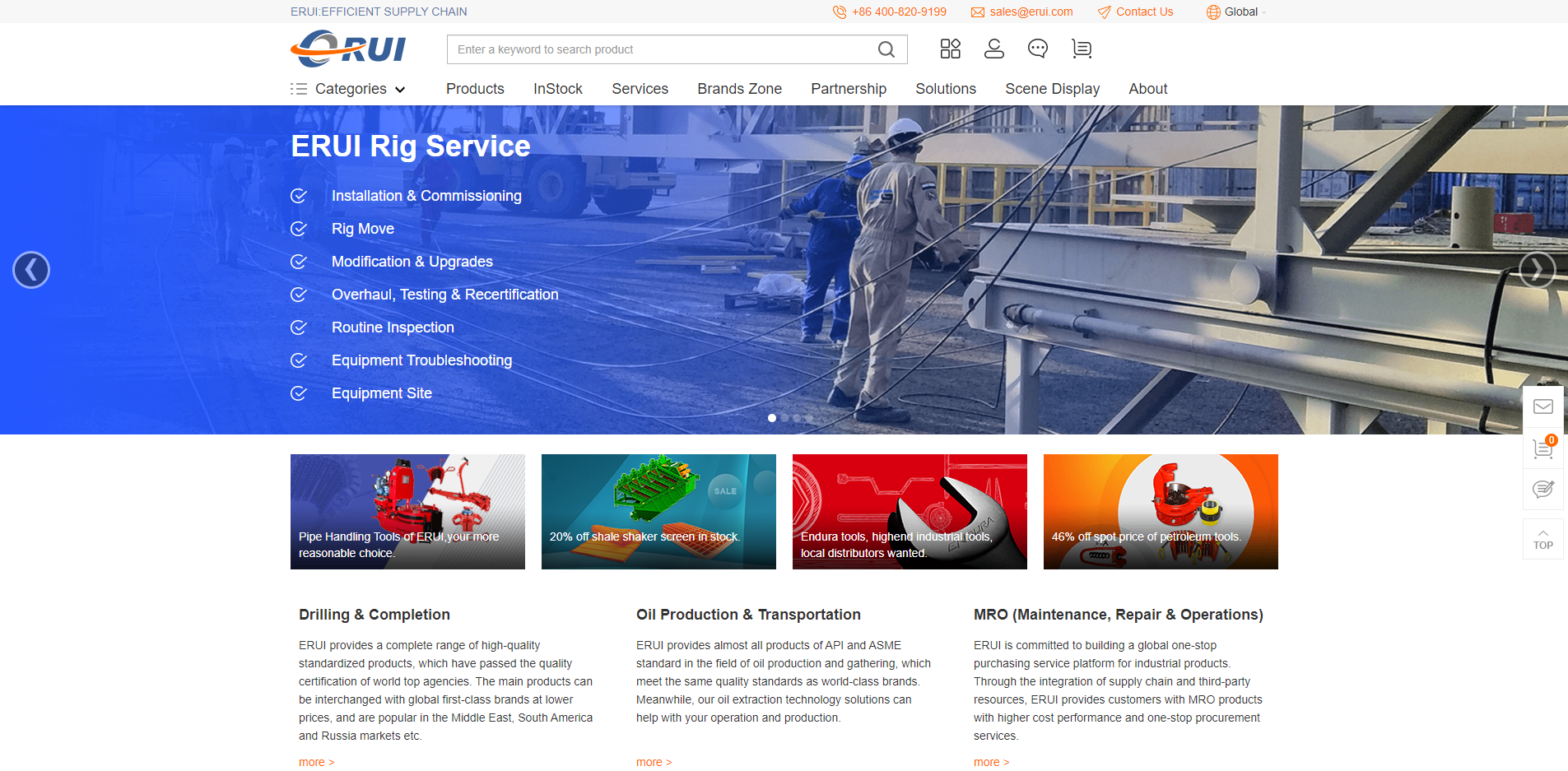Open the inquiry list icon in header
1568x771 pixels.
(x=1082, y=49)
